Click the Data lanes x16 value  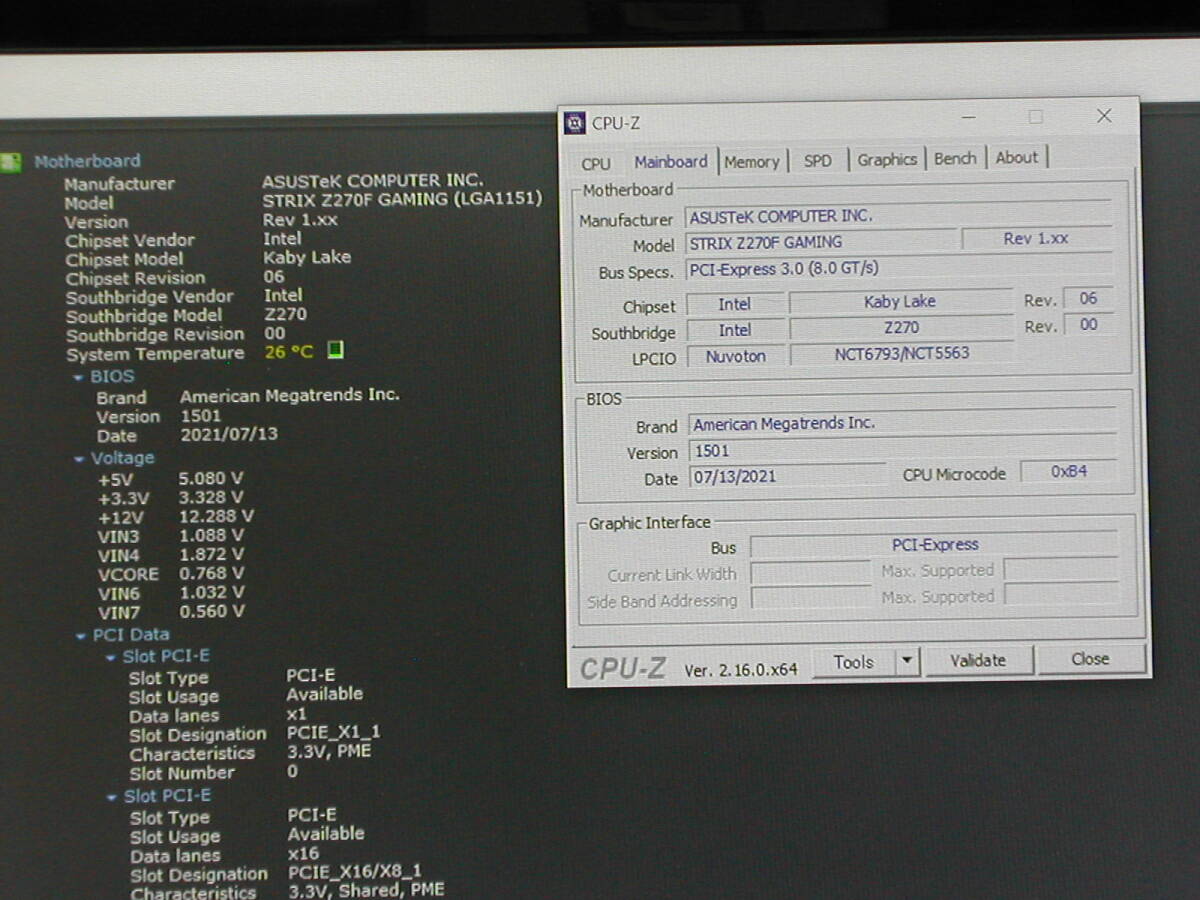pyautogui.click(x=303, y=853)
